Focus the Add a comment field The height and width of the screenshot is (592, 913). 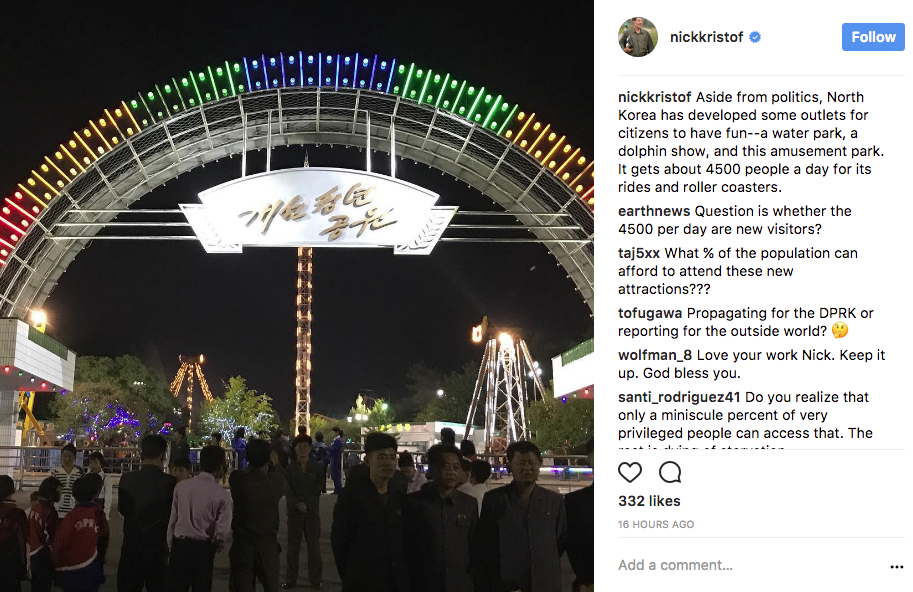pyautogui.click(x=751, y=565)
